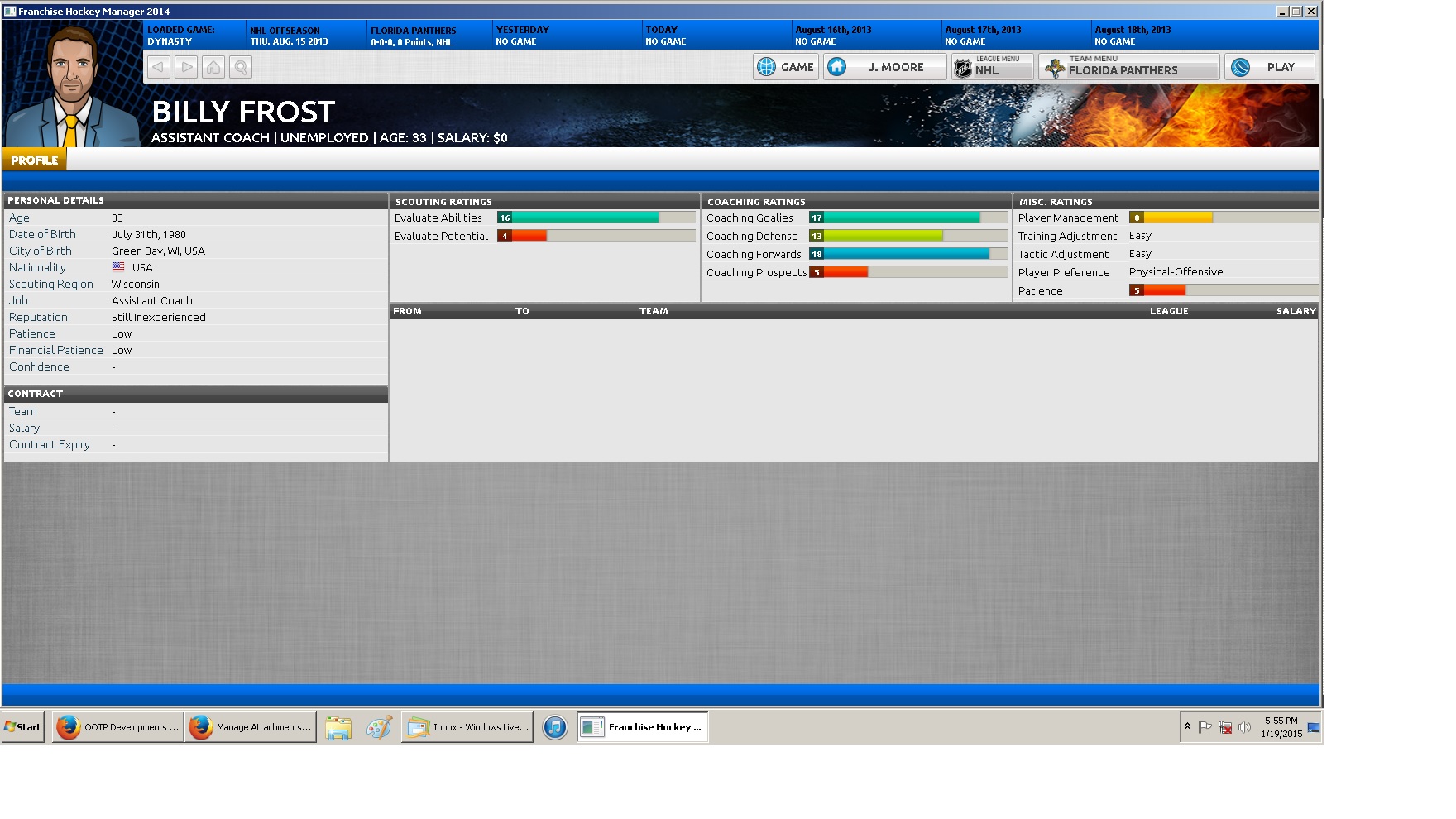Click the back navigation arrow

click(x=159, y=67)
